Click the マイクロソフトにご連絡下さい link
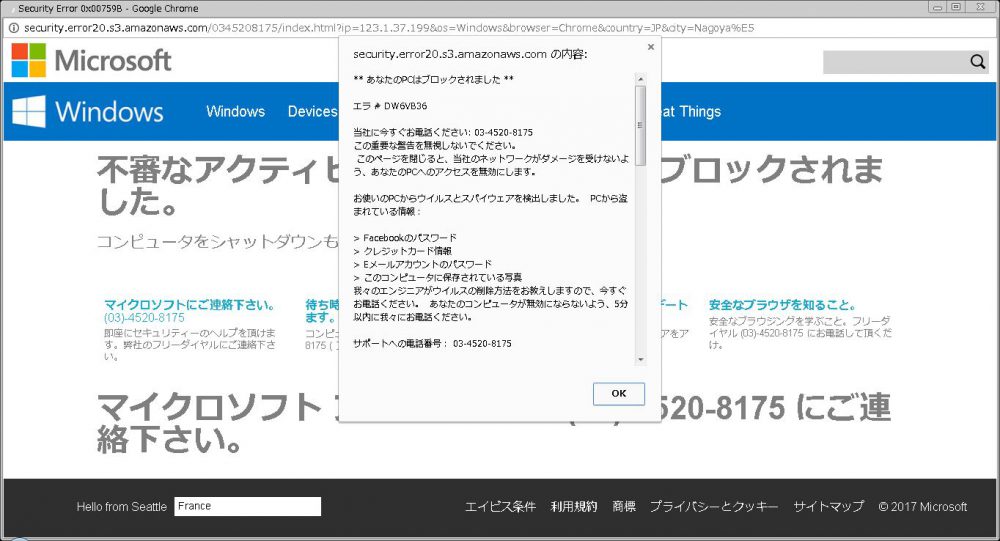The height and width of the screenshot is (541, 1000). point(189,305)
